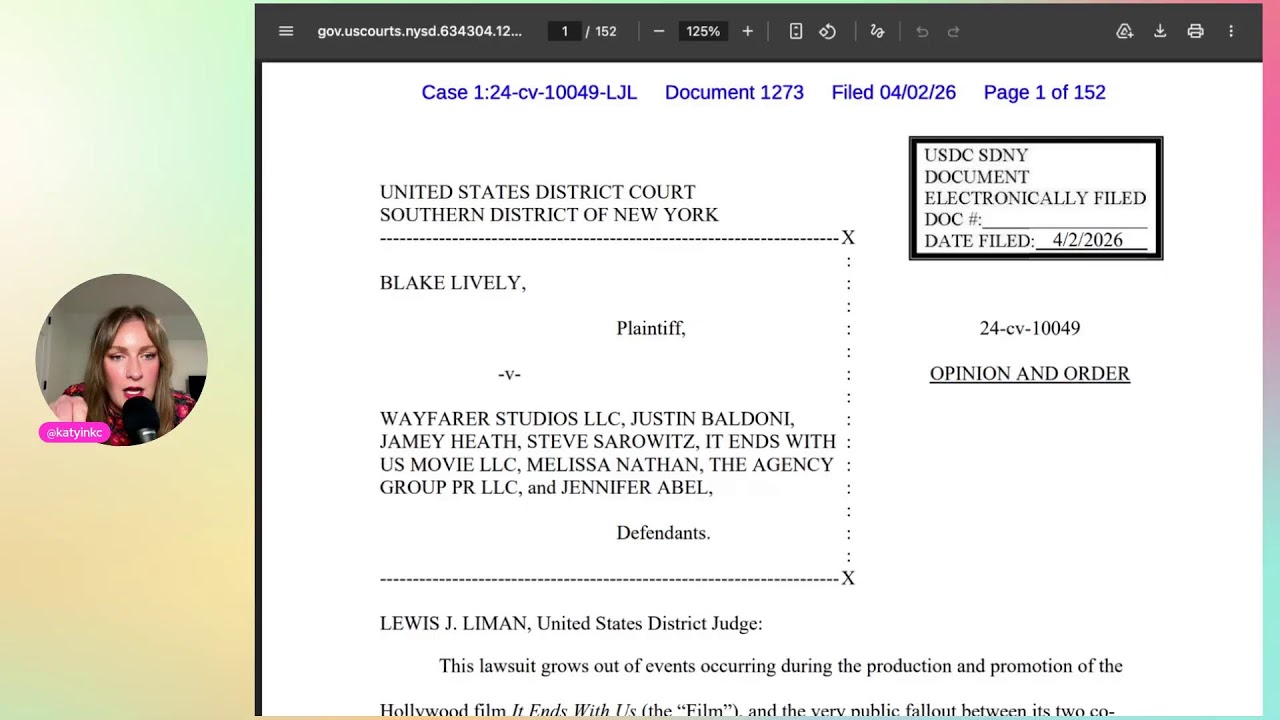Click the 'Page 1 of 152' header text

(x=1045, y=92)
